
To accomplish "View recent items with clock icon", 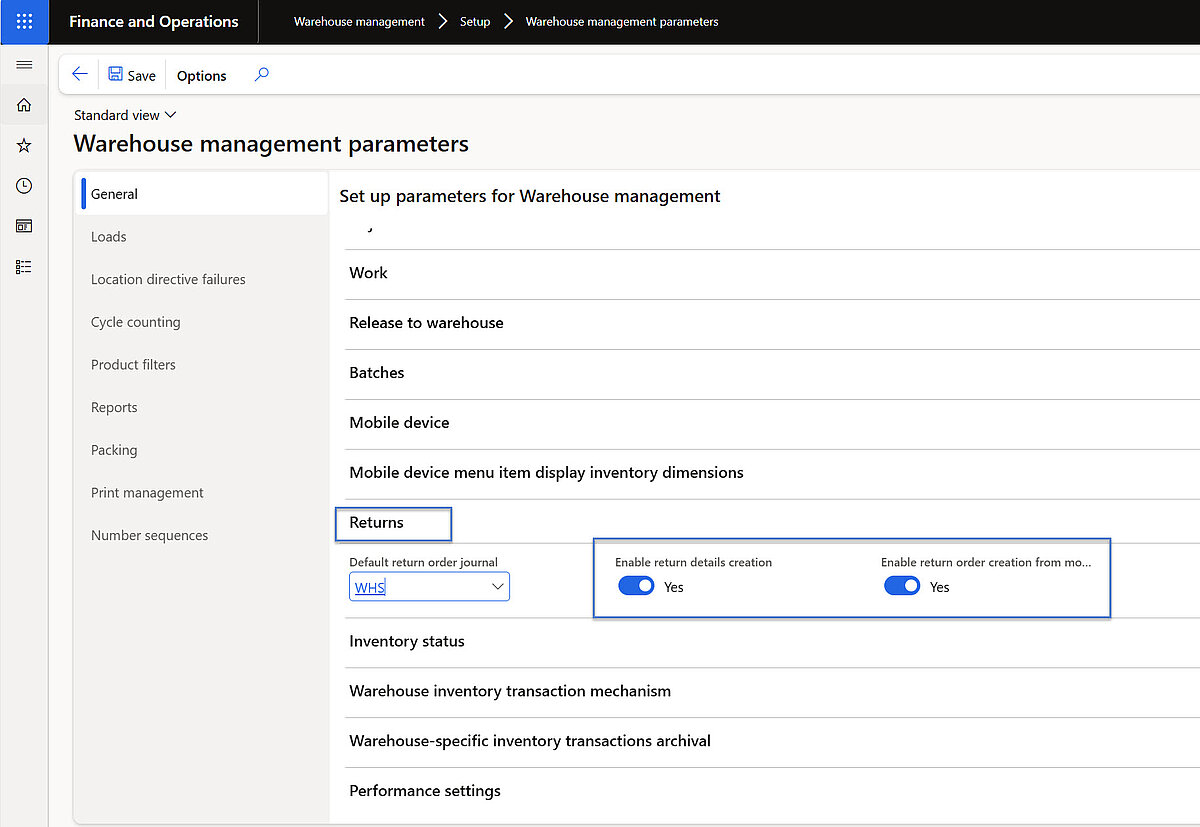I will tap(23, 185).
